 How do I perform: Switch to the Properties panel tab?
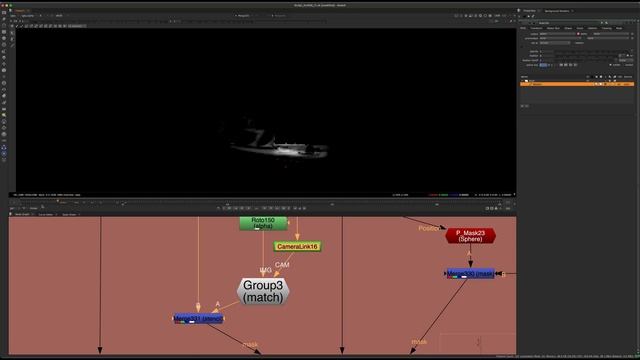pos(529,11)
